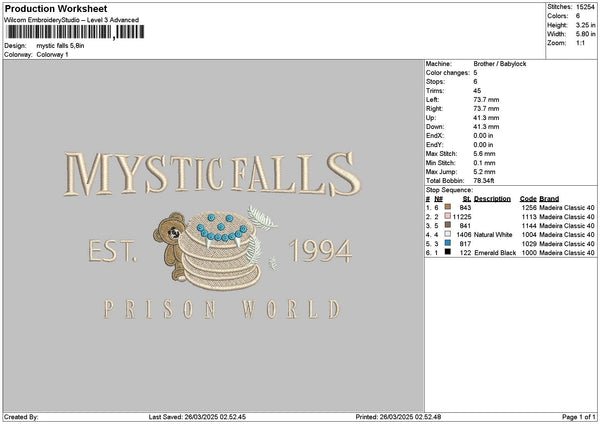This screenshot has width=600, height=424.
Task: Click the Stitches value '15254'
Action: pyautogui.click(x=585, y=7)
